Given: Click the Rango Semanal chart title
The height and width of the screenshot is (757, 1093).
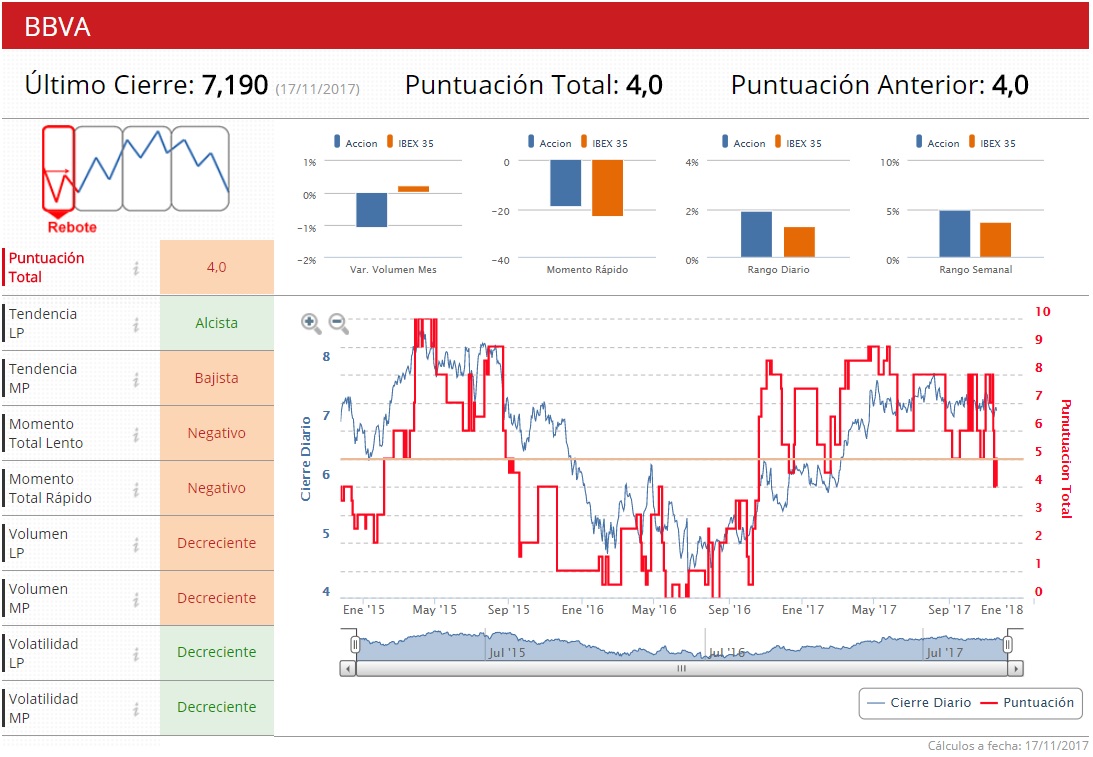Looking at the screenshot, I should coord(975,270).
